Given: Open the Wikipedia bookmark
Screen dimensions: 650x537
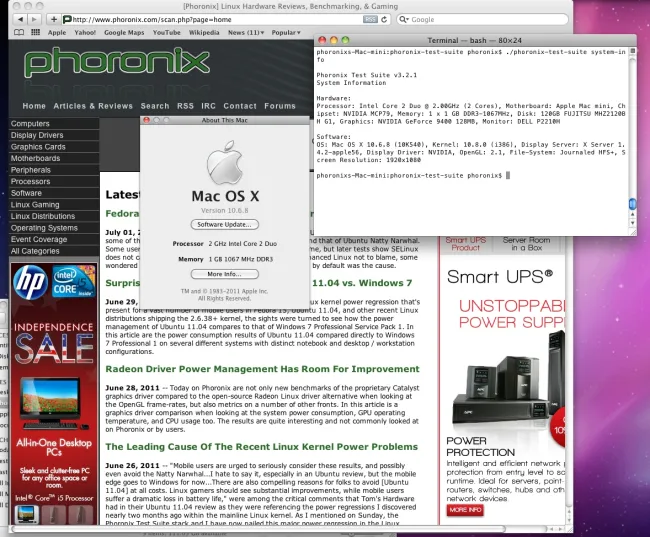Looking at the screenshot, I should pyautogui.click(x=204, y=32).
